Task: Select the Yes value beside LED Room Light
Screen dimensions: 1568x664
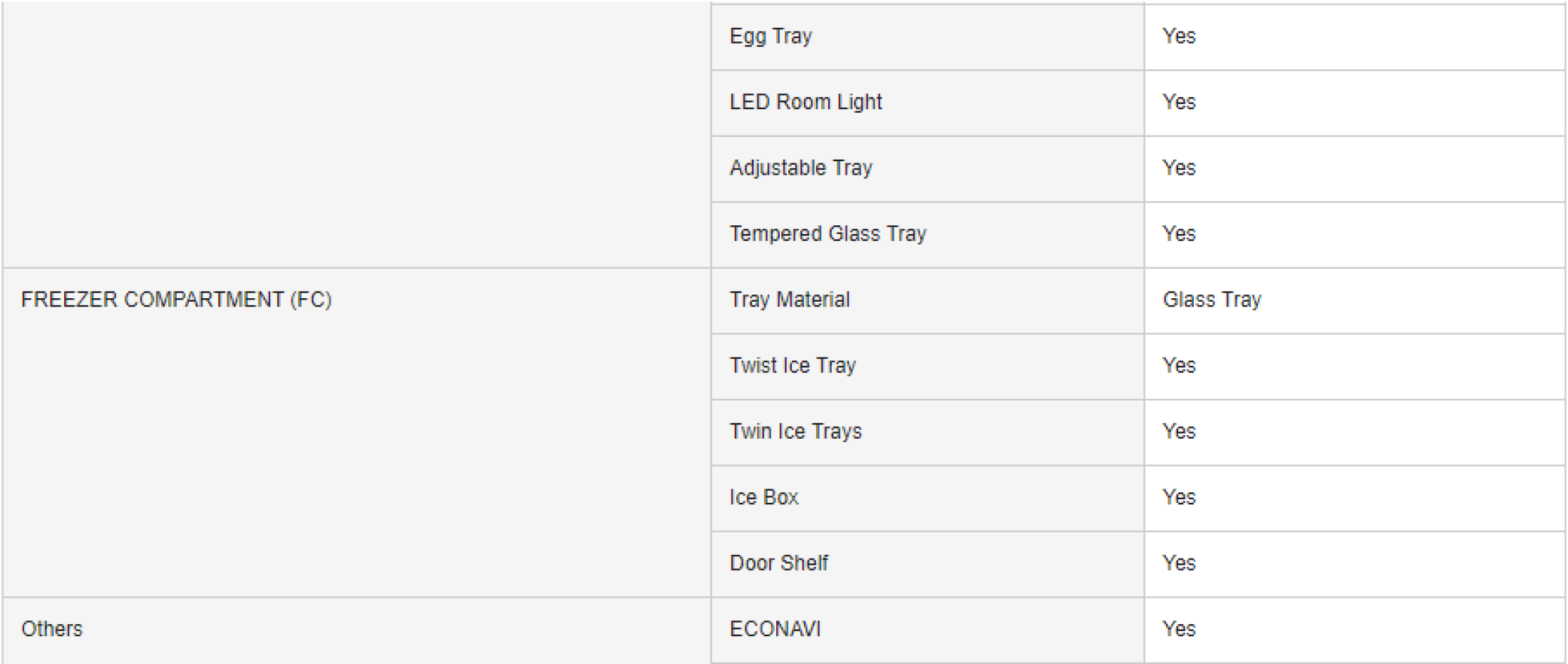Action: [x=1179, y=102]
